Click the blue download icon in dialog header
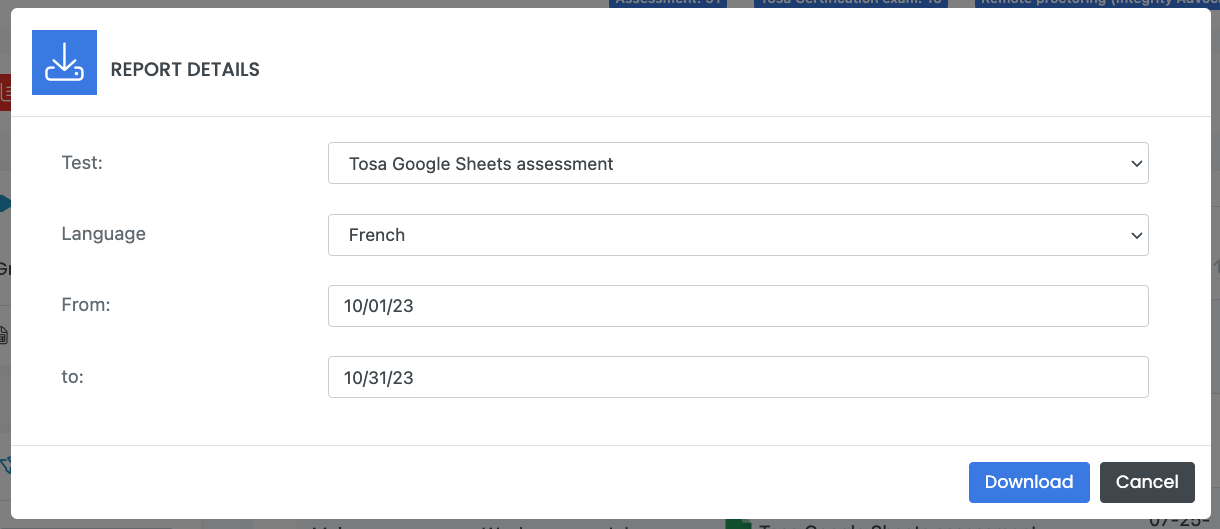Image resolution: width=1220 pixels, height=529 pixels. click(x=64, y=63)
